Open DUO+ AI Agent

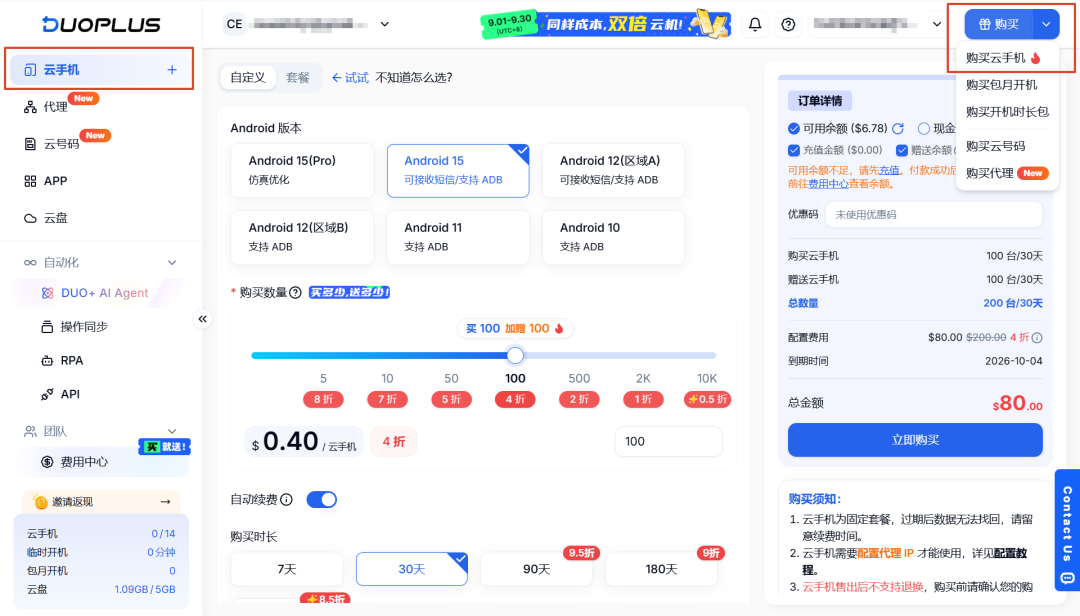104,293
